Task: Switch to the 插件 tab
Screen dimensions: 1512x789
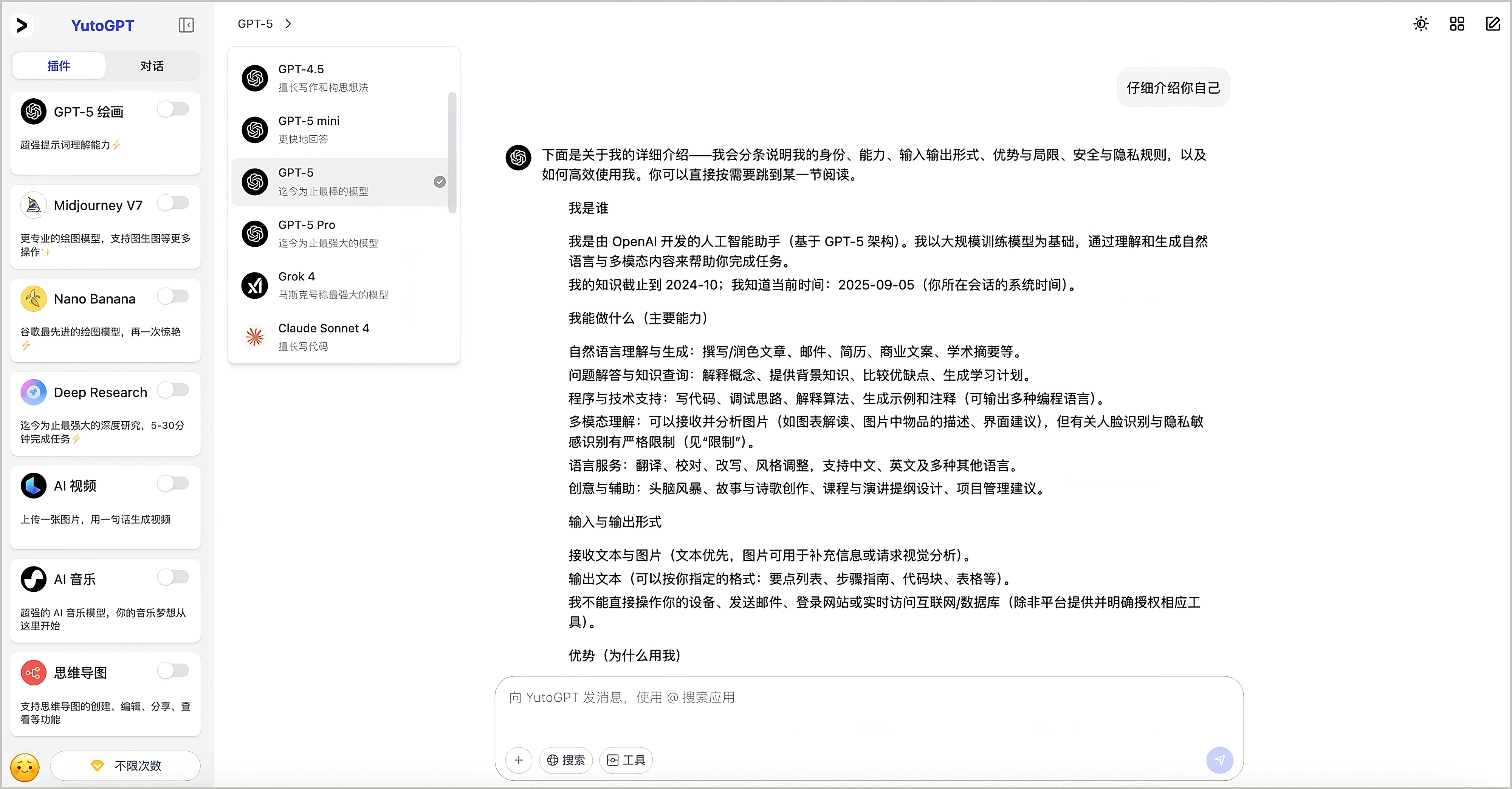Action: click(59, 66)
